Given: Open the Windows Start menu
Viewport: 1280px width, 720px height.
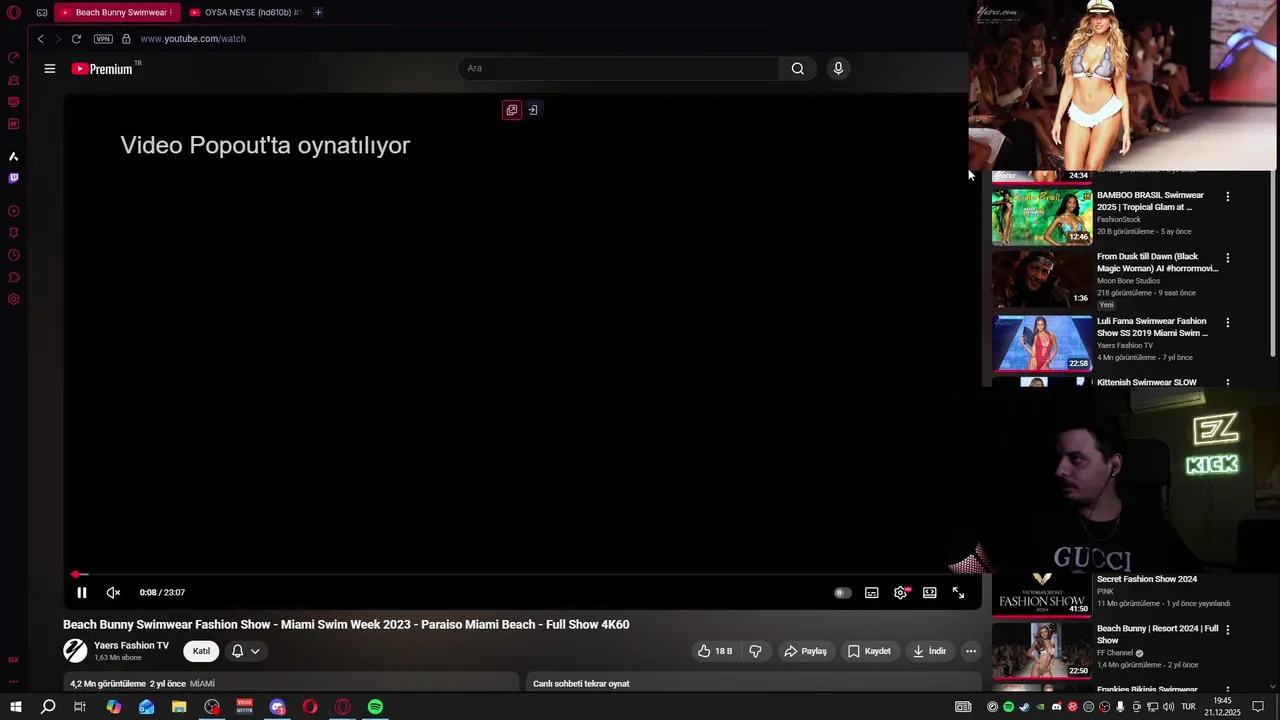Looking at the screenshot, I should (15, 707).
